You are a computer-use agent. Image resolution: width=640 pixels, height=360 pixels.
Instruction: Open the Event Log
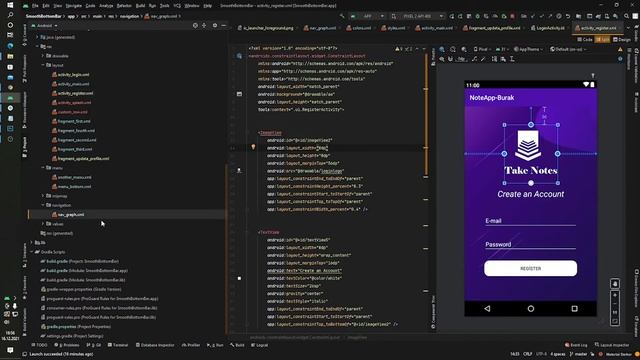pos(576,345)
